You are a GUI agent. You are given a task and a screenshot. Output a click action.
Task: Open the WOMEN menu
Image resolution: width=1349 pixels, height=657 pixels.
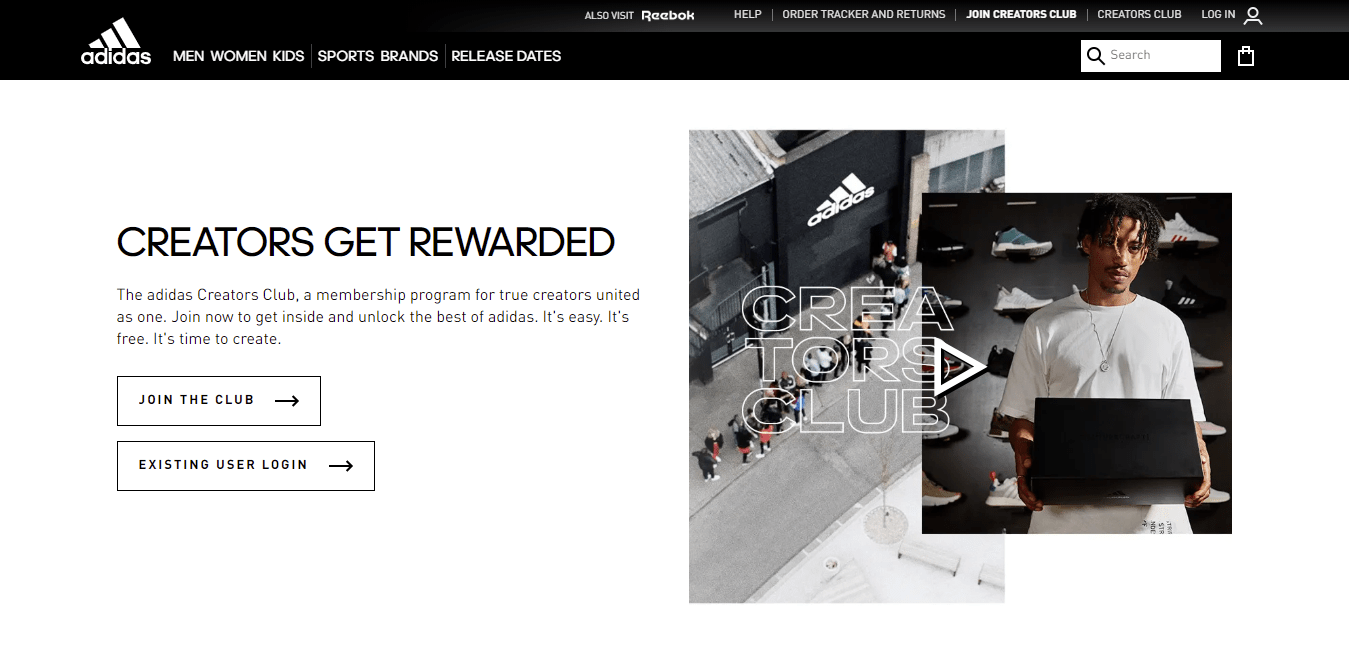238,56
